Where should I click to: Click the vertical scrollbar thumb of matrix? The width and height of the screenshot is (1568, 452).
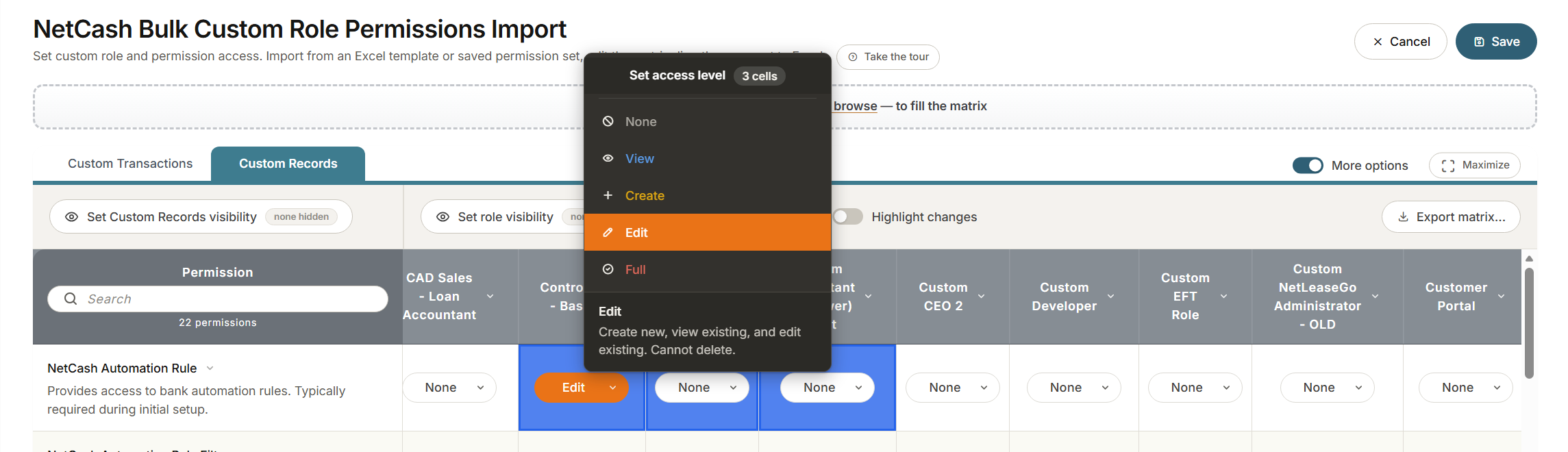(x=1529, y=323)
